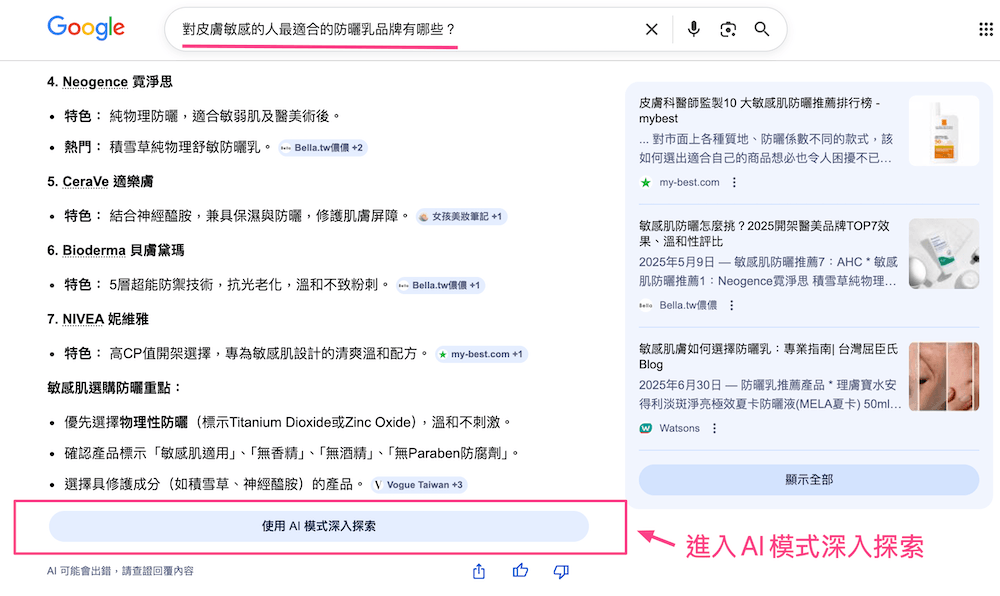Click the search magnifier icon

(x=761, y=29)
